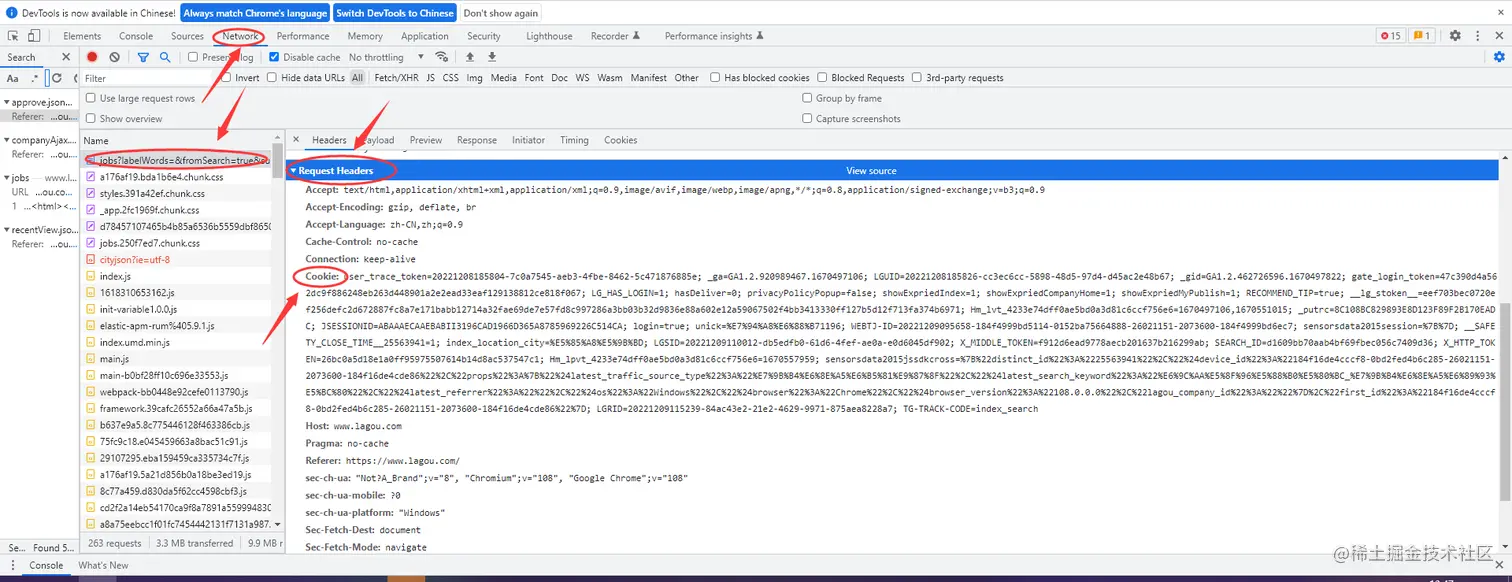This screenshot has height=582, width=1512.
Task: Select the inspect element picker icon
Action: tap(14, 36)
